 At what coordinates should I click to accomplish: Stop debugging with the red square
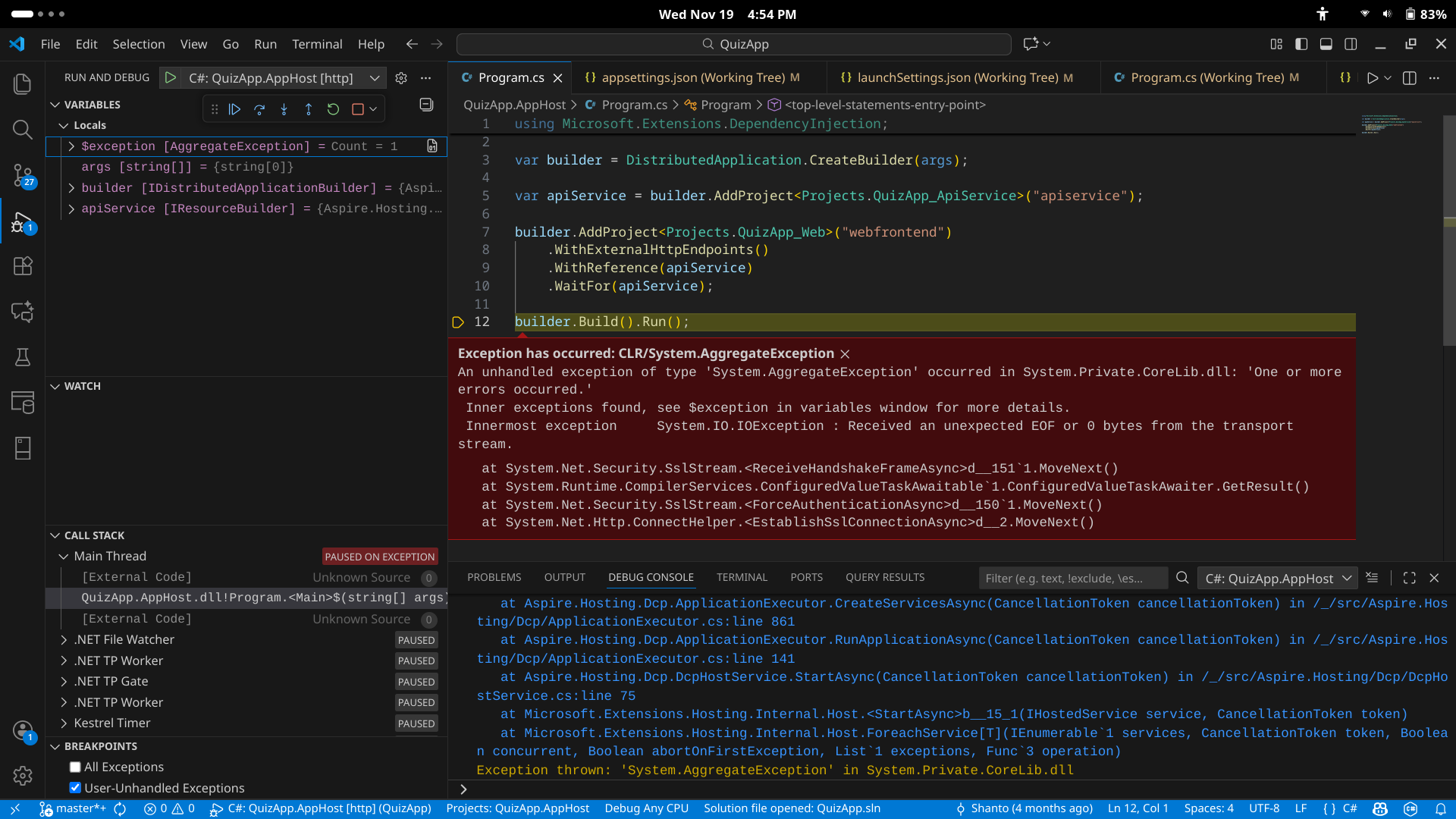[357, 109]
